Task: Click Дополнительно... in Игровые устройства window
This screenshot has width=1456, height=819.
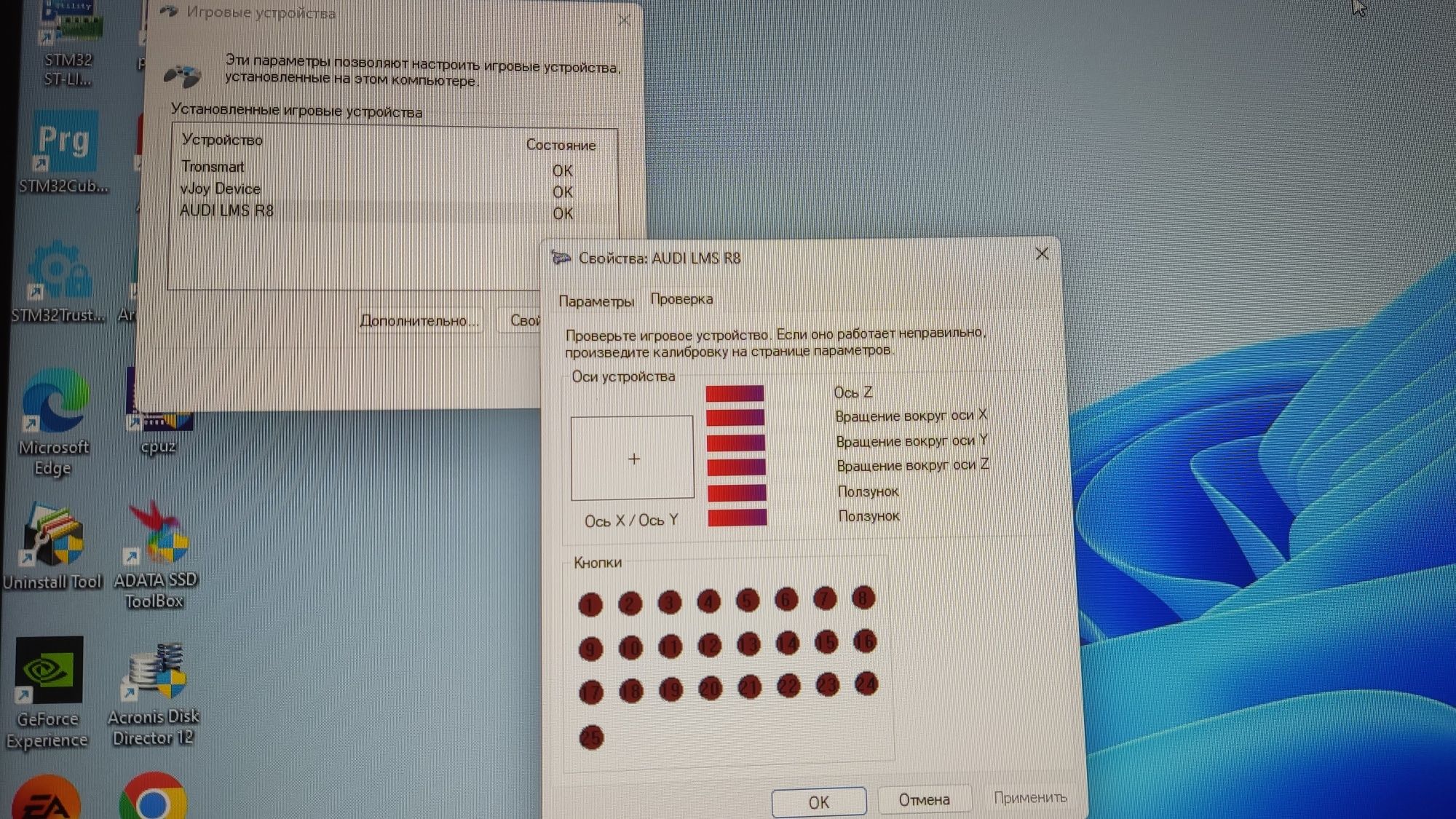Action: point(420,320)
